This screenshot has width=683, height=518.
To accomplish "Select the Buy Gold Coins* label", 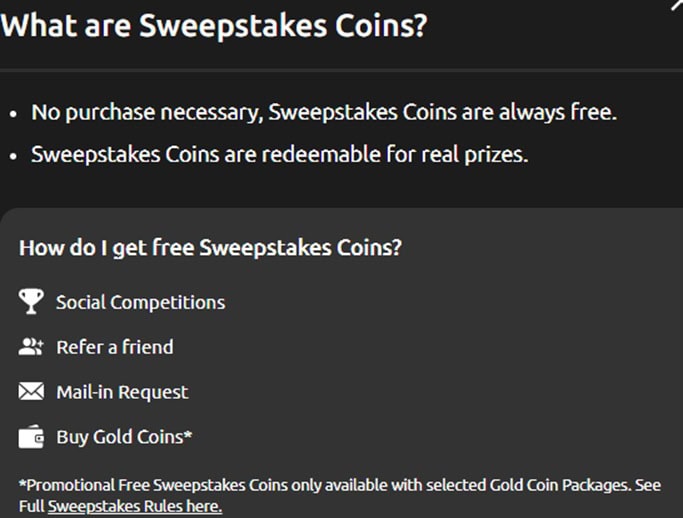I will (x=124, y=437).
